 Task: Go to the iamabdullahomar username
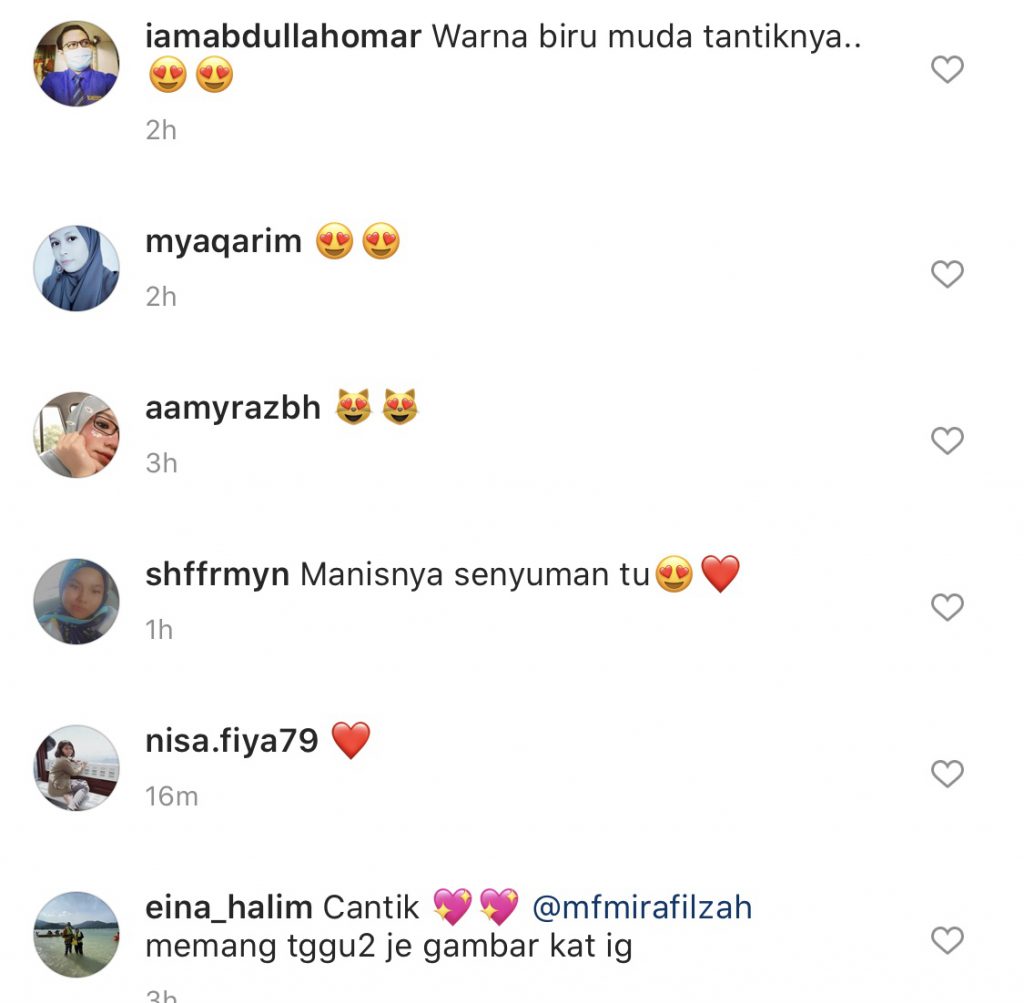[x=283, y=36]
